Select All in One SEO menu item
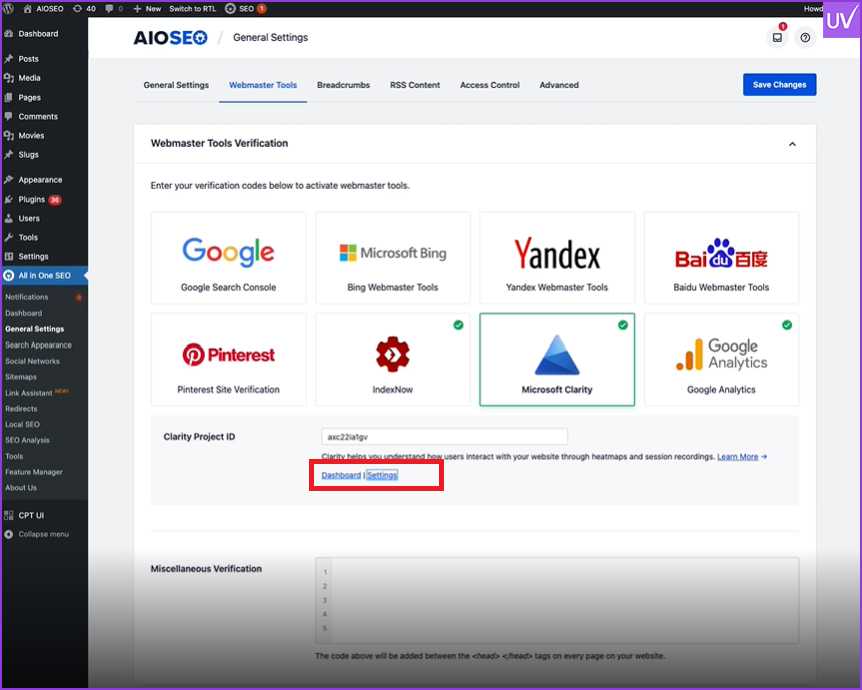862x690 pixels. click(x=44, y=275)
